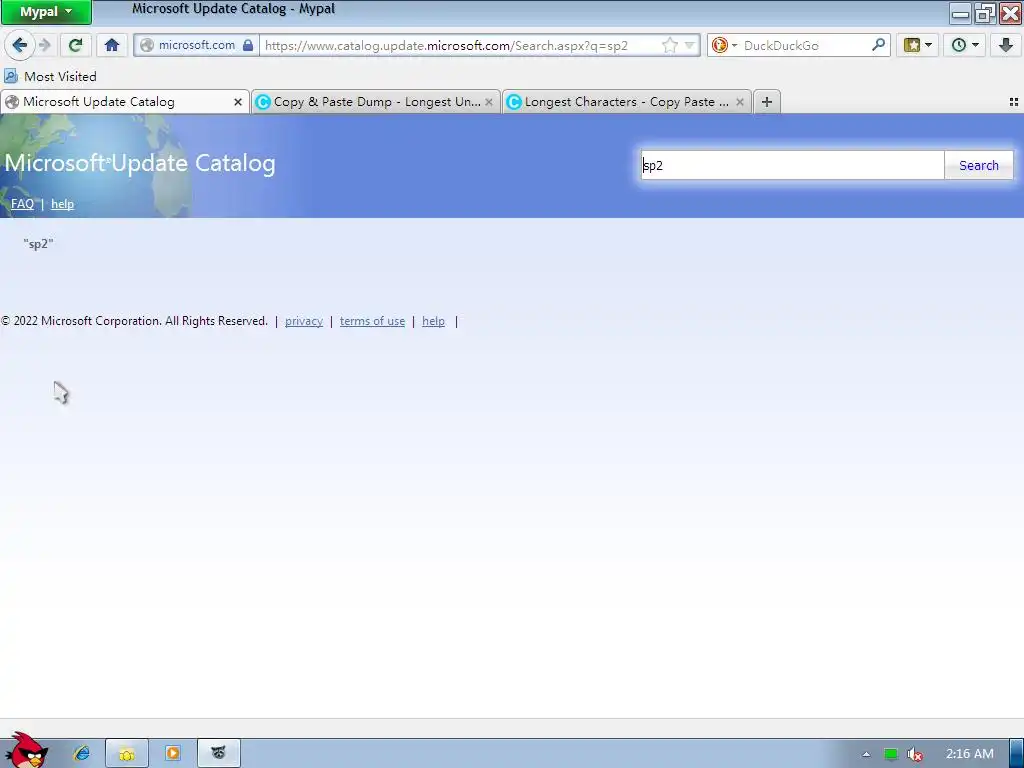The height and width of the screenshot is (768, 1024).
Task: Open the help link in header
Action: click(x=63, y=204)
